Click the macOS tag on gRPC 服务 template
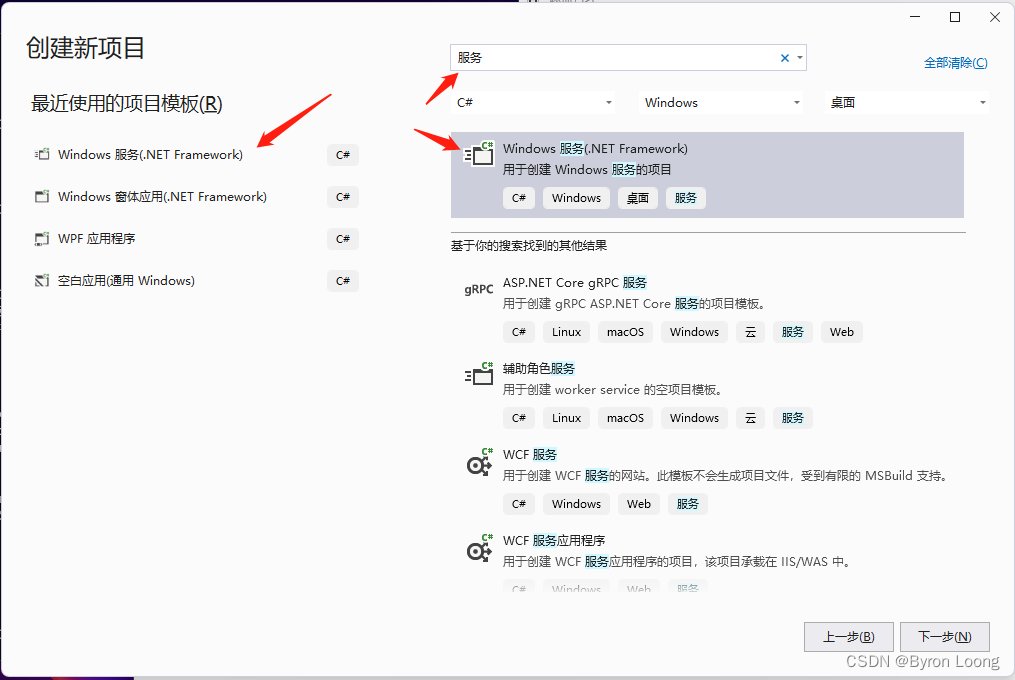Image resolution: width=1015 pixels, height=680 pixels. (625, 332)
